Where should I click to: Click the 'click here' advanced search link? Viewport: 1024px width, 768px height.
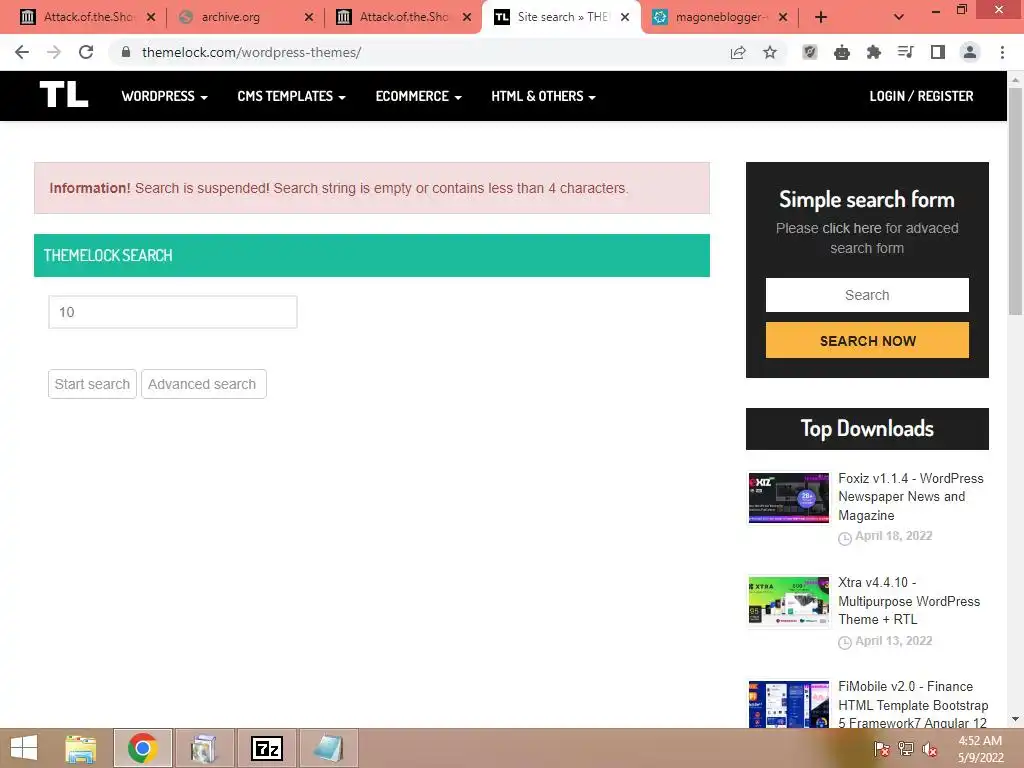852,228
